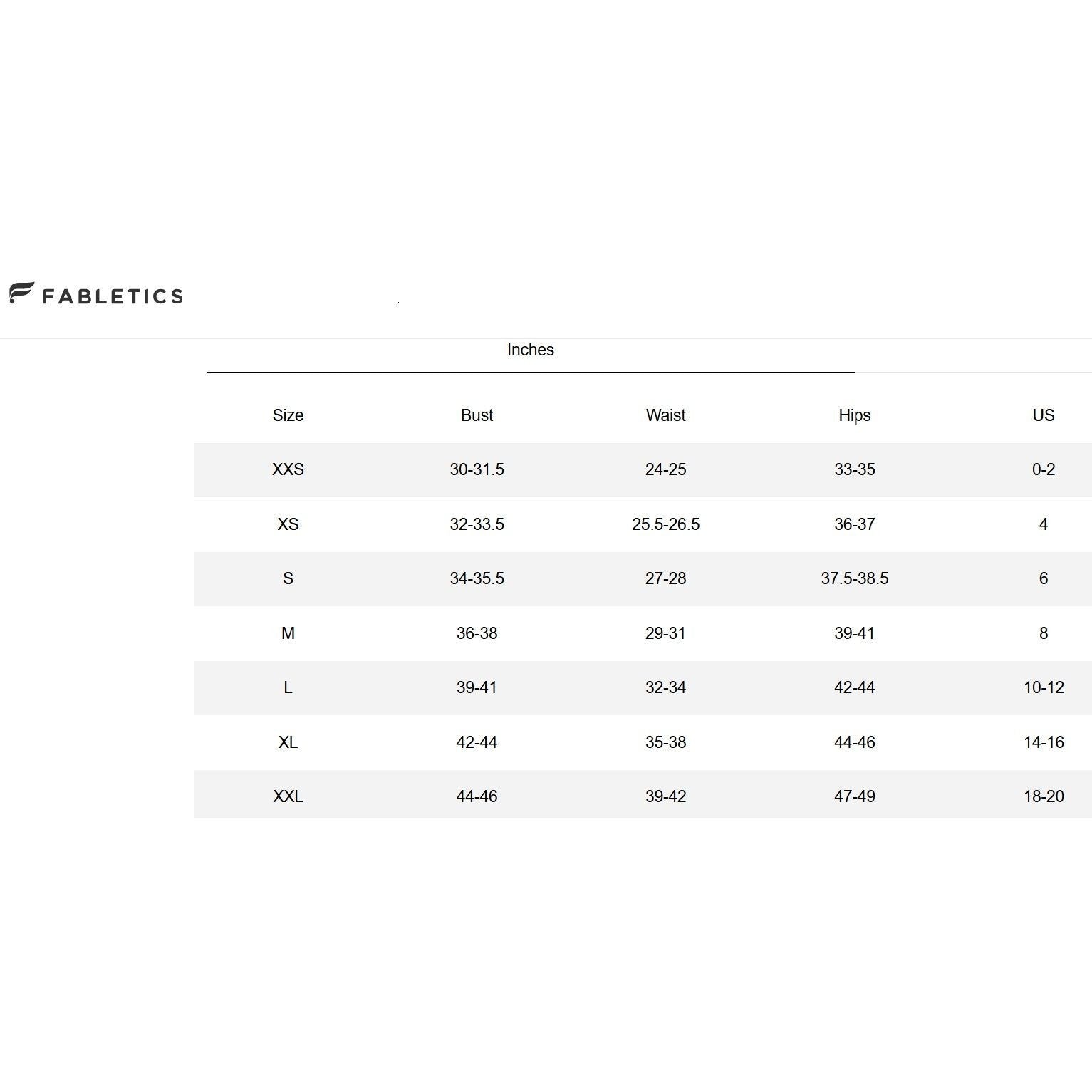Click the FABLETICS brand name text
This screenshot has height=1092, width=1092.
113,296
